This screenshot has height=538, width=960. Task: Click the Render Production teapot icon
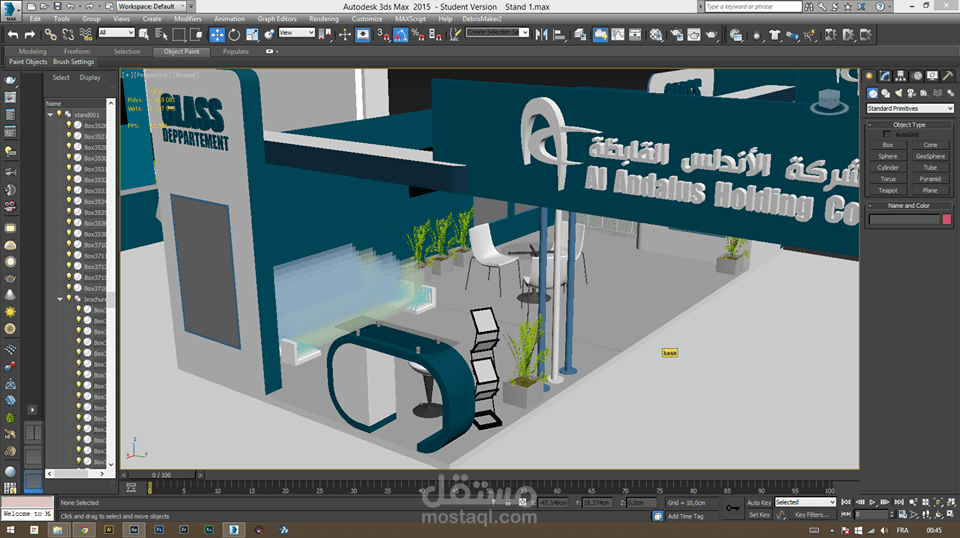[711, 35]
